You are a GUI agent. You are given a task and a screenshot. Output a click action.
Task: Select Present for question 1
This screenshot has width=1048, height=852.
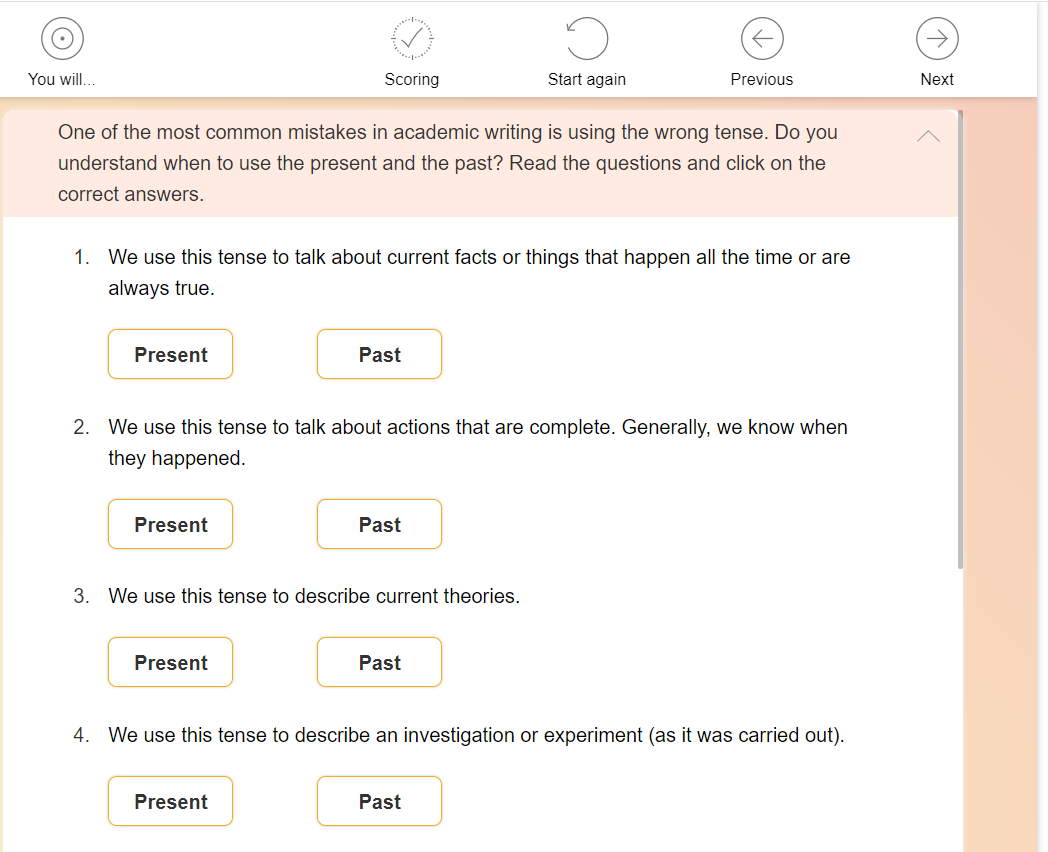pyautogui.click(x=170, y=355)
